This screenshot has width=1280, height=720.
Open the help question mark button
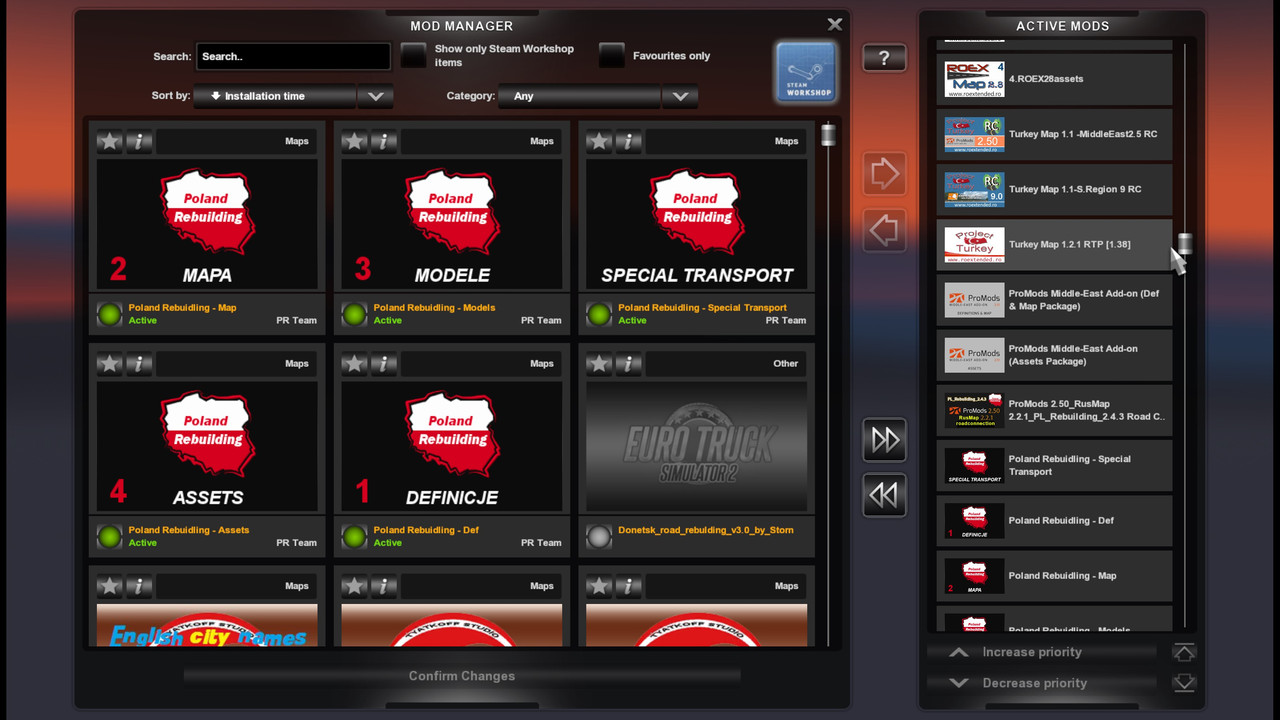pos(884,58)
